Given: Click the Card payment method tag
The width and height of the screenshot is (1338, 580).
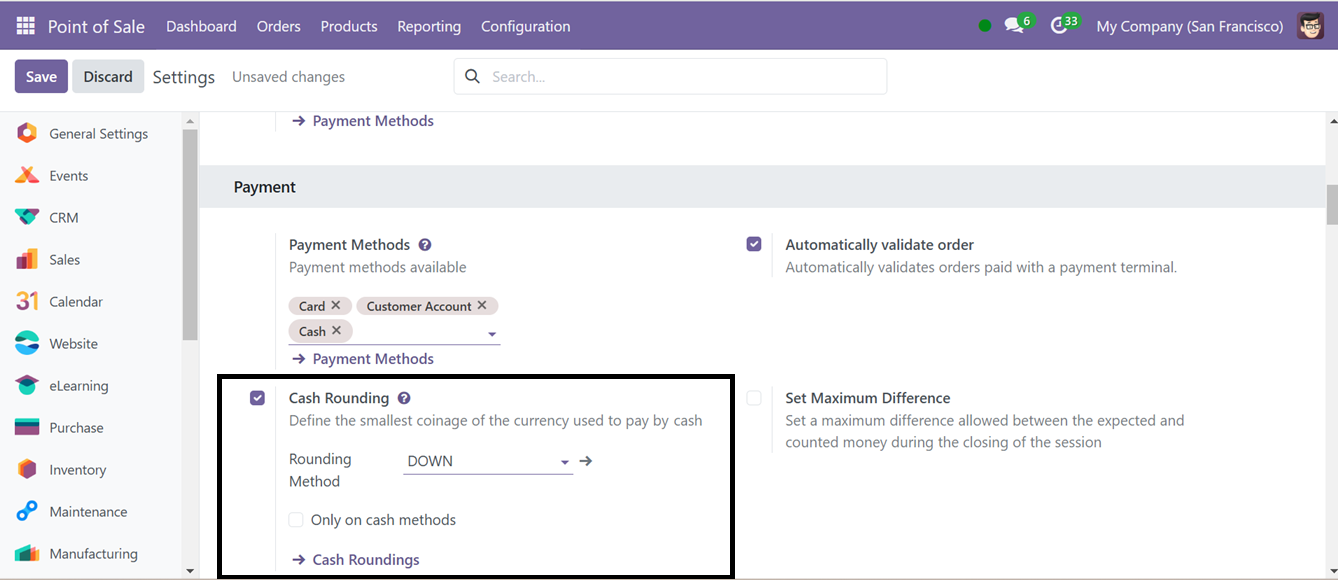Looking at the screenshot, I should [x=312, y=306].
